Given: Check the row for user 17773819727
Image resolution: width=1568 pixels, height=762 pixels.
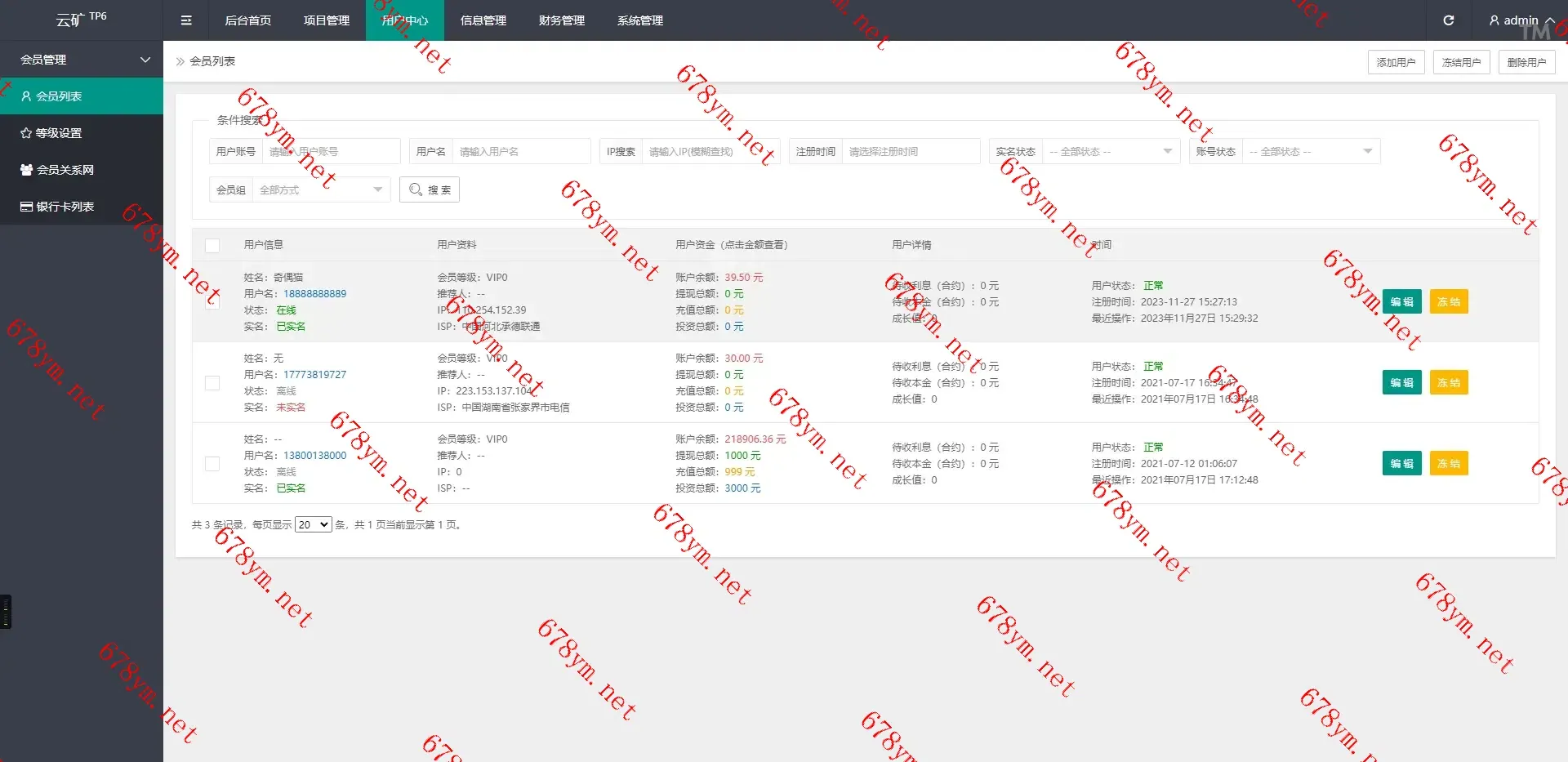Looking at the screenshot, I should 212,383.
